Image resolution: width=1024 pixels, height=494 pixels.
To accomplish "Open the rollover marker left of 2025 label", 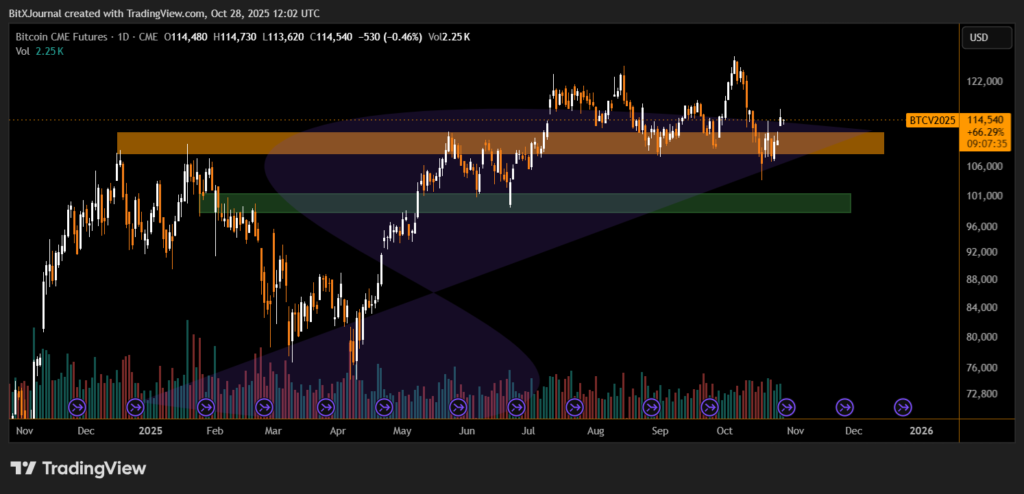I will tap(135, 407).
